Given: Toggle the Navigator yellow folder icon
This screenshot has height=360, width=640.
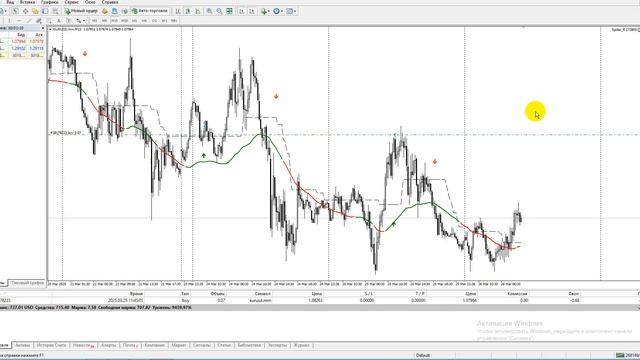Looking at the screenshot, I should (x=35, y=11).
